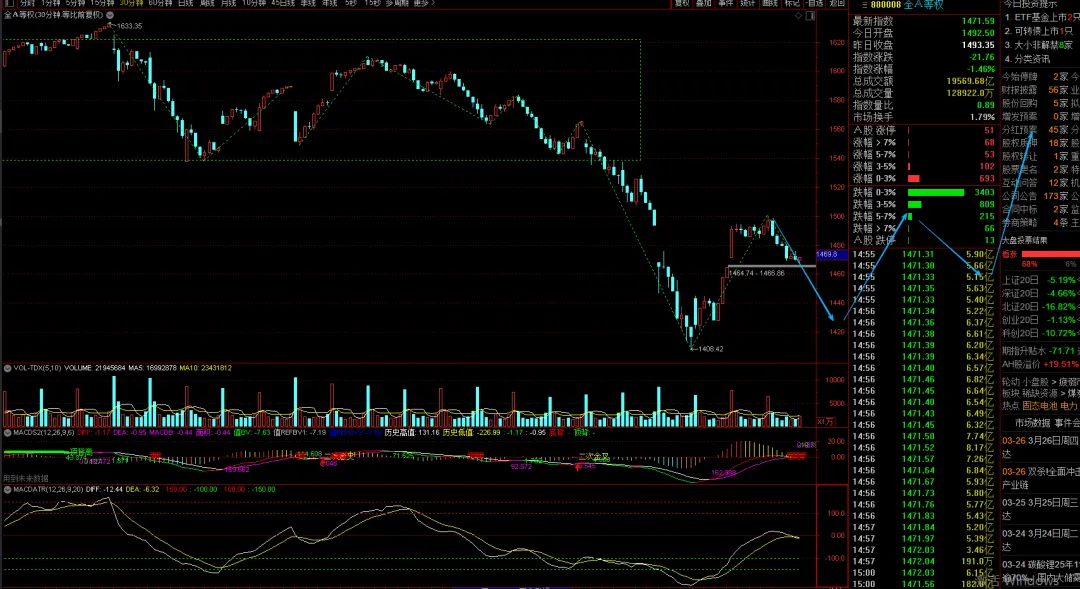Click the 画线 drawing button

point(769,3)
